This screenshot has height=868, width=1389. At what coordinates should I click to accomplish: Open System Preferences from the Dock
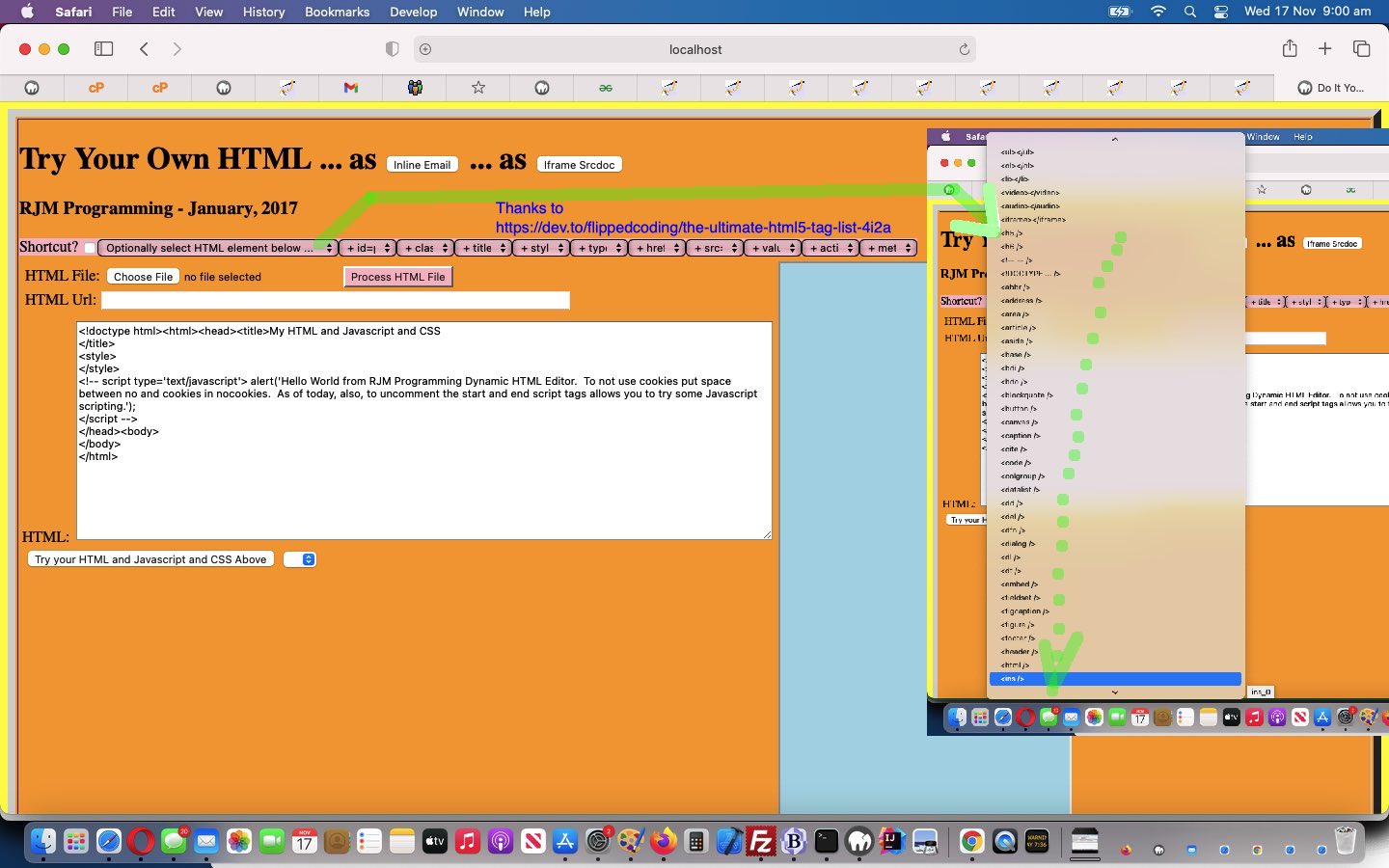coord(598,842)
